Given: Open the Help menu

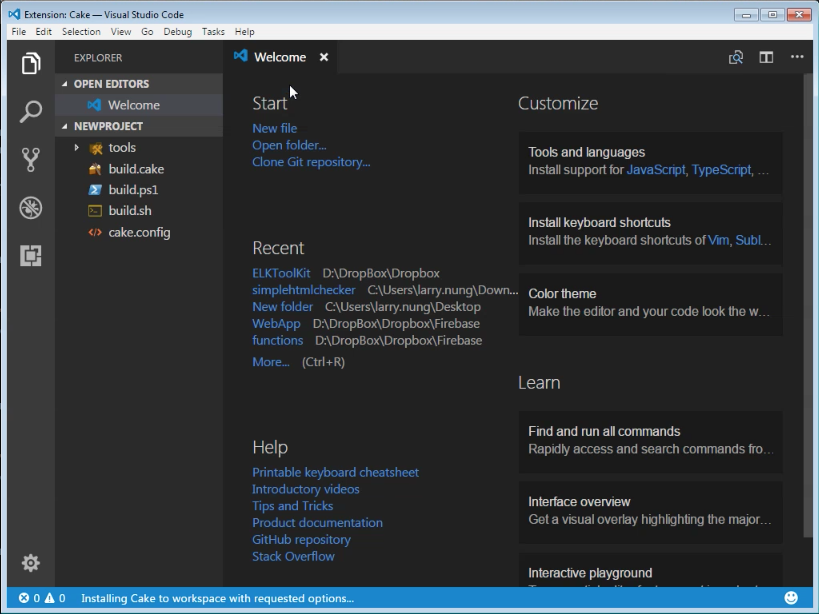Looking at the screenshot, I should pyautogui.click(x=244, y=32).
